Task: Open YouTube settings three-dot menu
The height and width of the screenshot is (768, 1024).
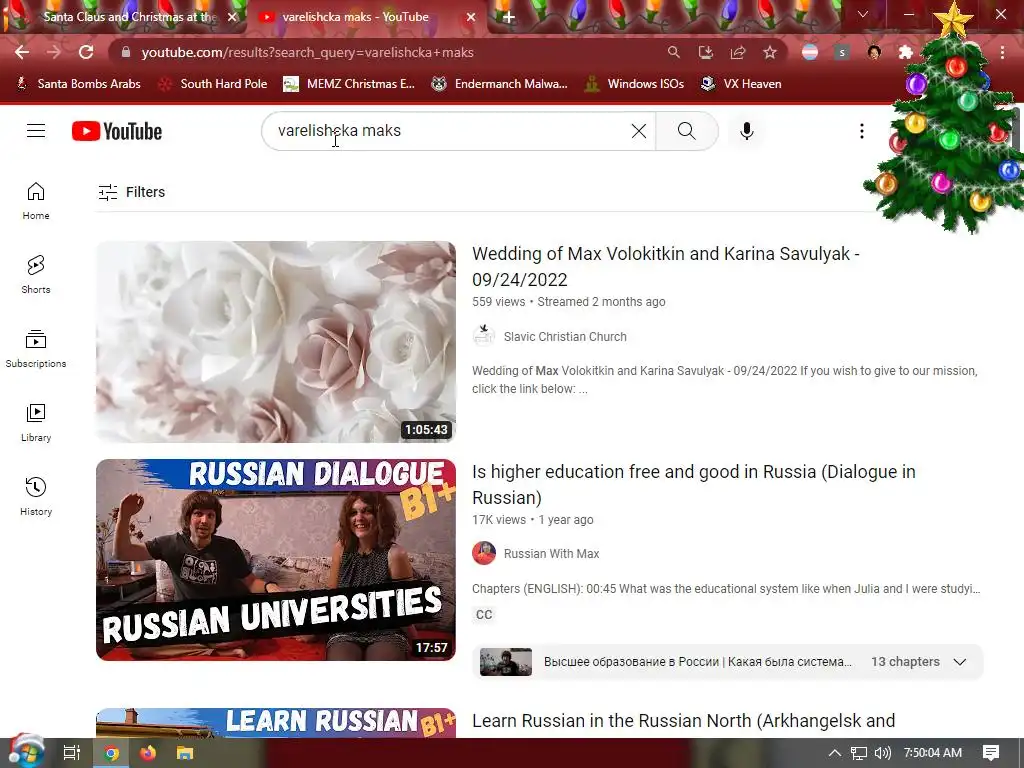Action: click(x=861, y=131)
